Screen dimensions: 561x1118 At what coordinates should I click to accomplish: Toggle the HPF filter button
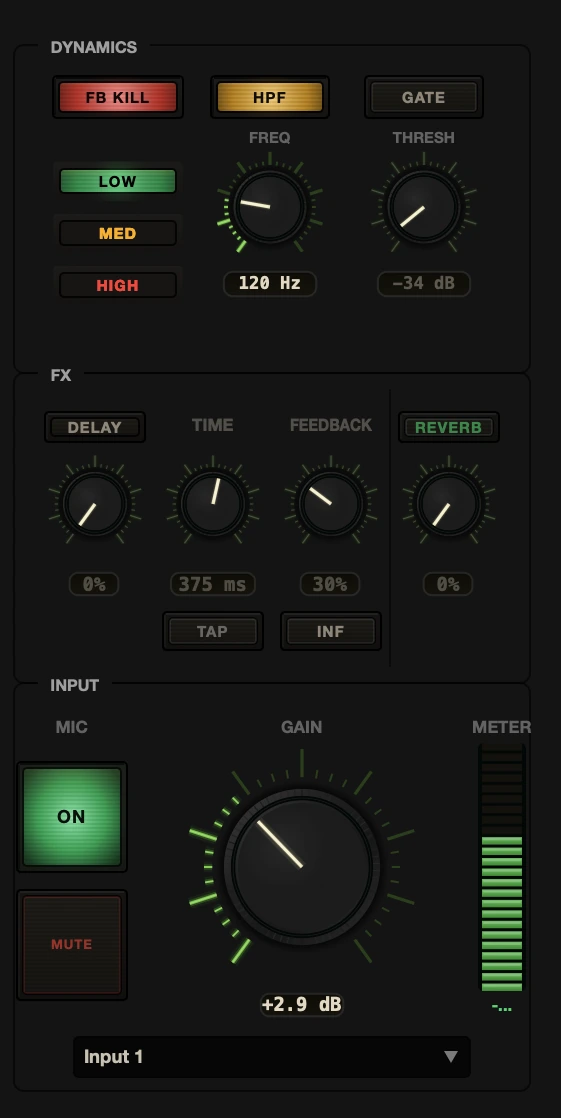269,97
